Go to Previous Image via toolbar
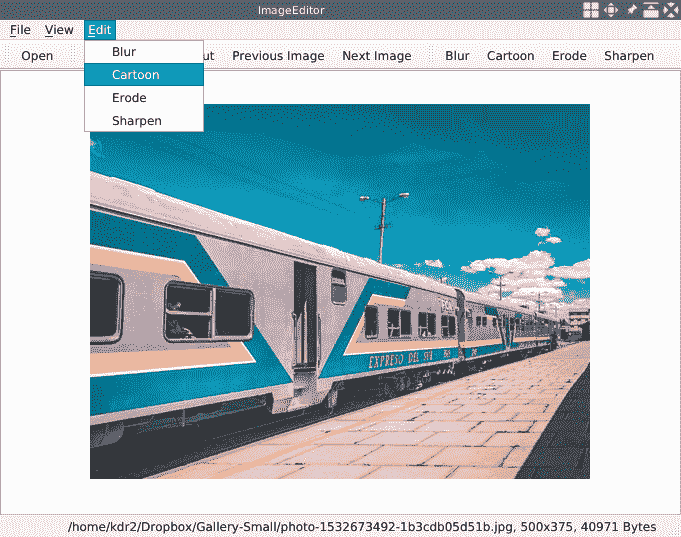Viewport: 681px width, 537px height. pos(278,56)
